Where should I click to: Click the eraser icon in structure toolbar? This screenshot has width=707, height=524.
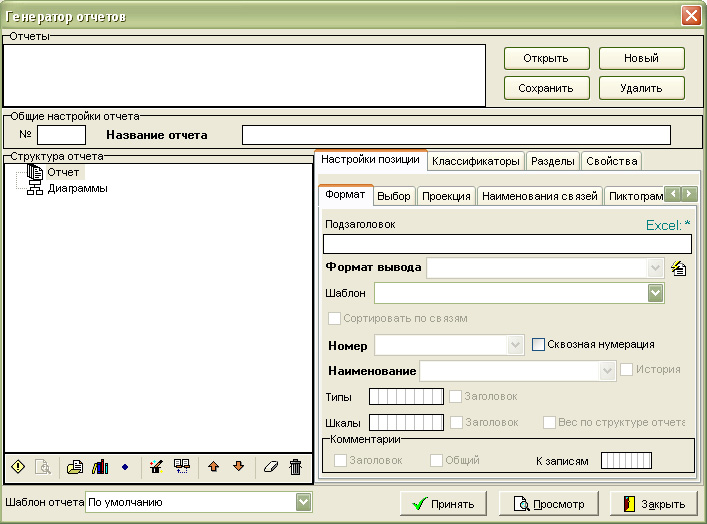(x=271, y=467)
